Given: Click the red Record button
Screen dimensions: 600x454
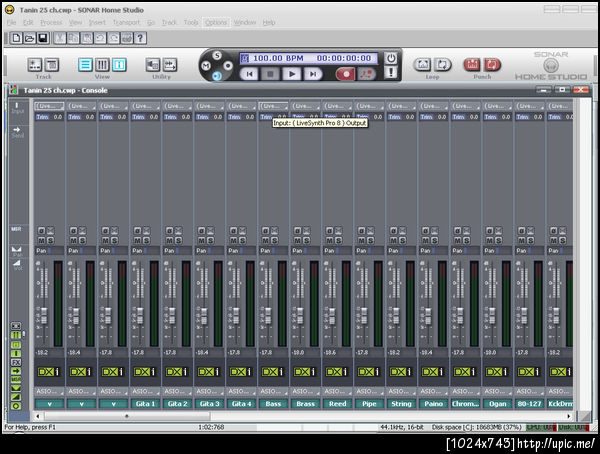Looking at the screenshot, I should 346,74.
